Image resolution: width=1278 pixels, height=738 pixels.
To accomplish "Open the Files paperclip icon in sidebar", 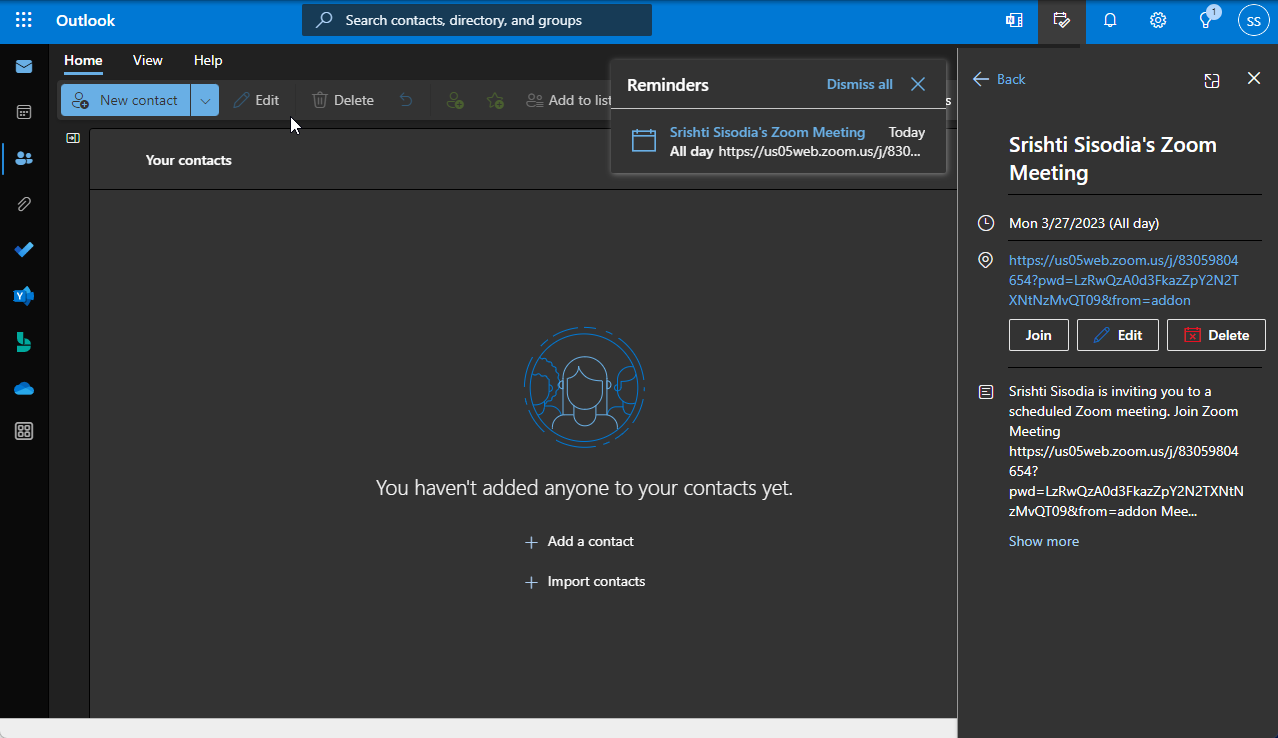I will click(24, 204).
